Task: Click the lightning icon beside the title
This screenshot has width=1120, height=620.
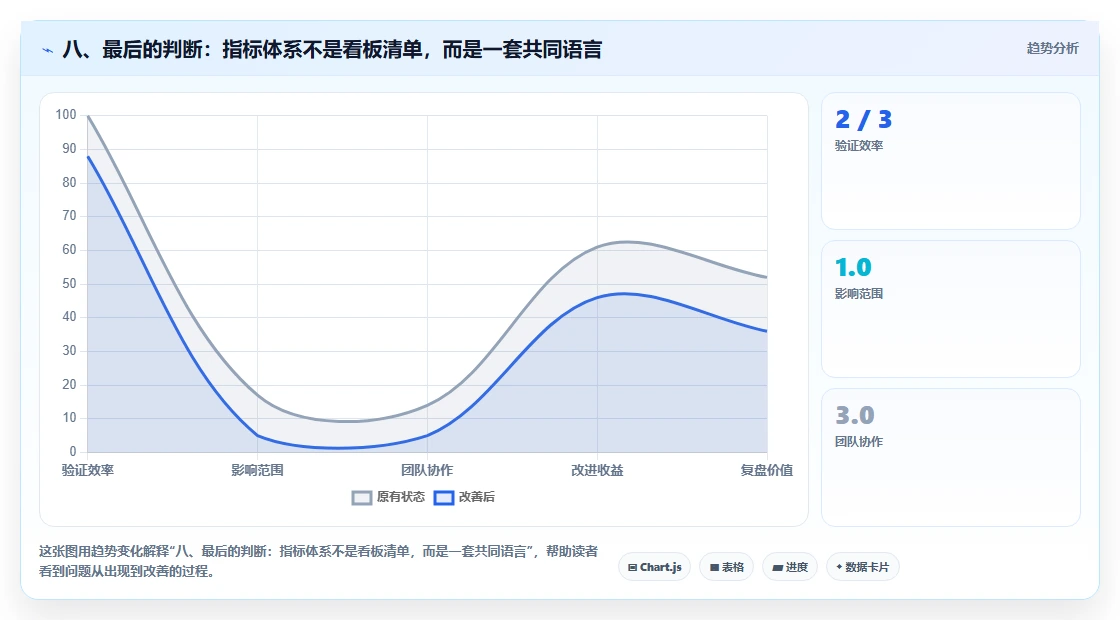Action: (47, 50)
